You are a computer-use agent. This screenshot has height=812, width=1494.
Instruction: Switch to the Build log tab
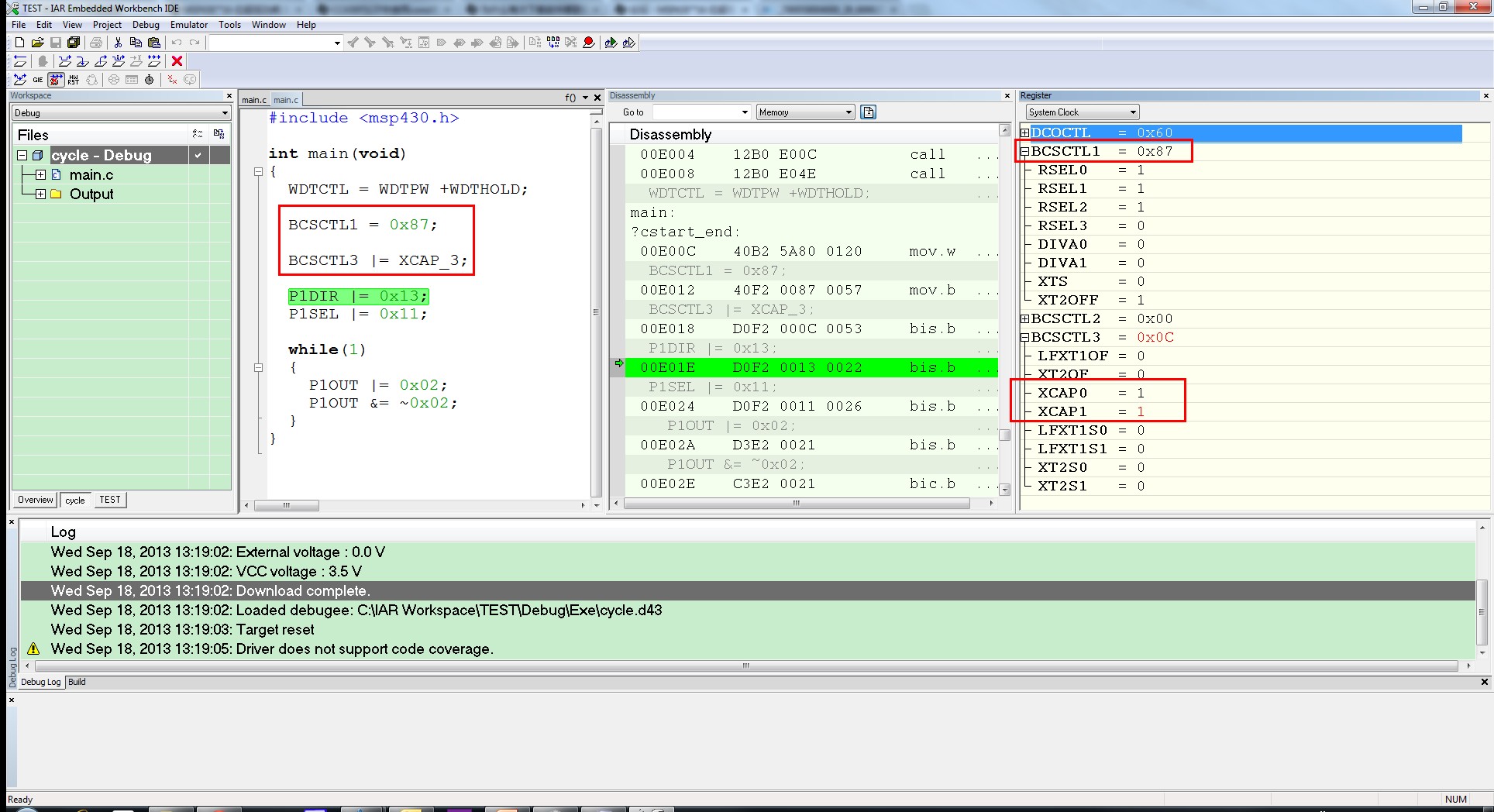coord(77,683)
